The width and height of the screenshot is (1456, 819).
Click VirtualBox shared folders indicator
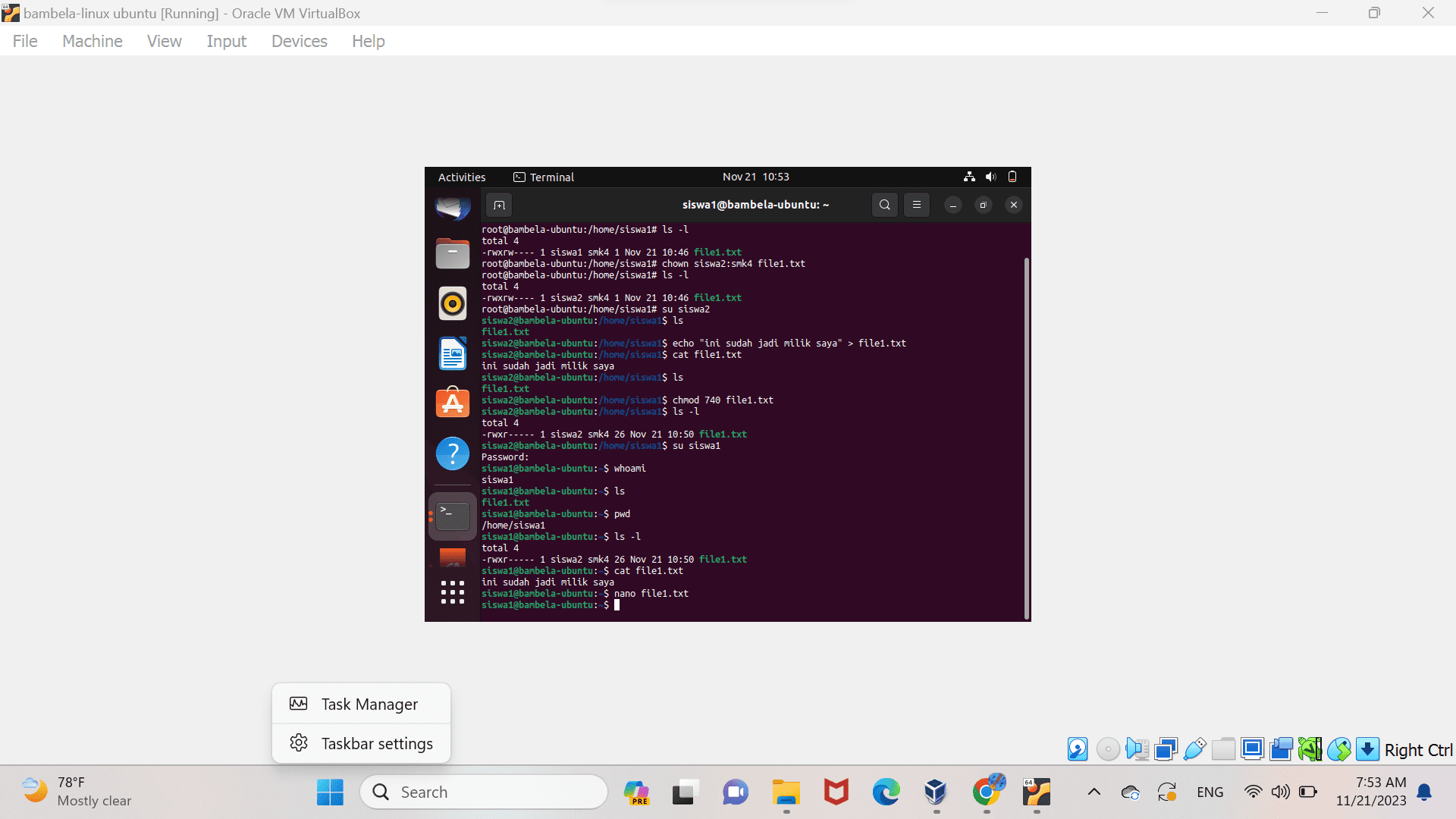click(1223, 749)
